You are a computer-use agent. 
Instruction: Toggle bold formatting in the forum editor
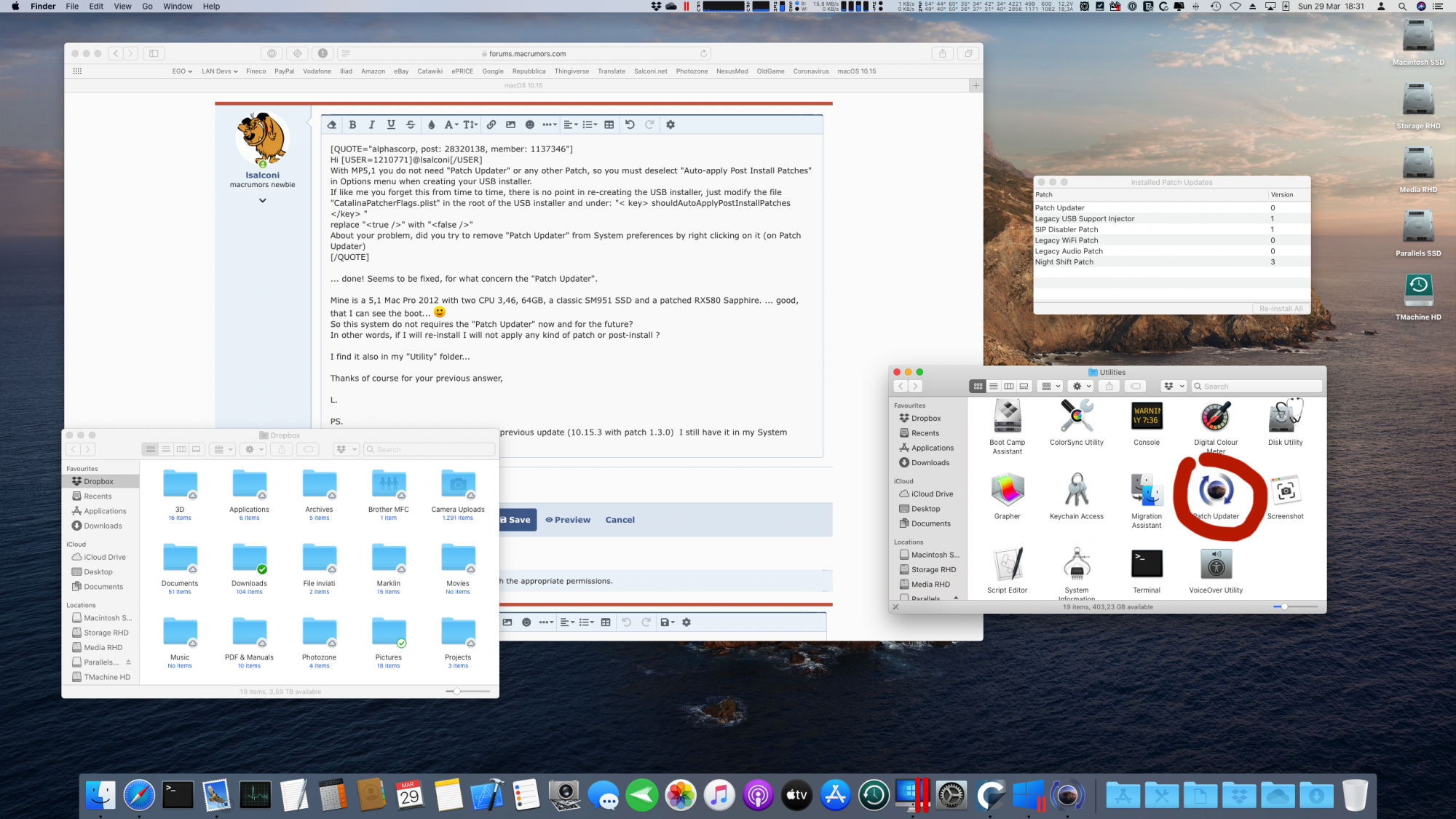(x=352, y=124)
